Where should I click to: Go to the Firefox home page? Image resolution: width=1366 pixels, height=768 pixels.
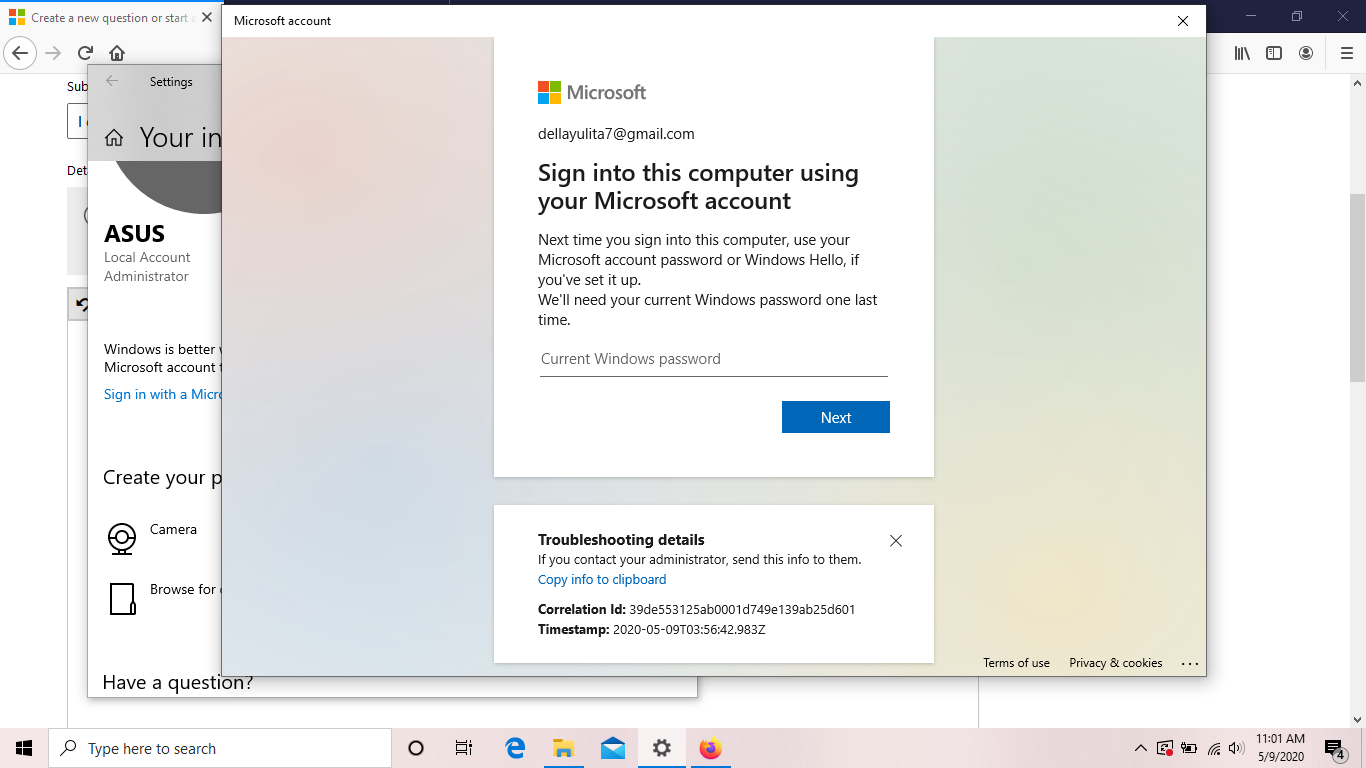(117, 53)
